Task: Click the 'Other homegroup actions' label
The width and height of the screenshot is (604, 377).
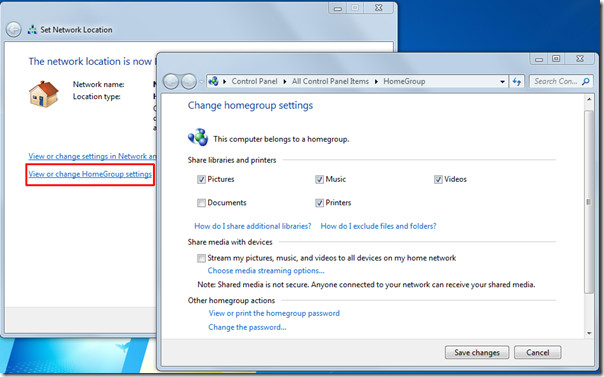Action: pyautogui.click(x=232, y=300)
